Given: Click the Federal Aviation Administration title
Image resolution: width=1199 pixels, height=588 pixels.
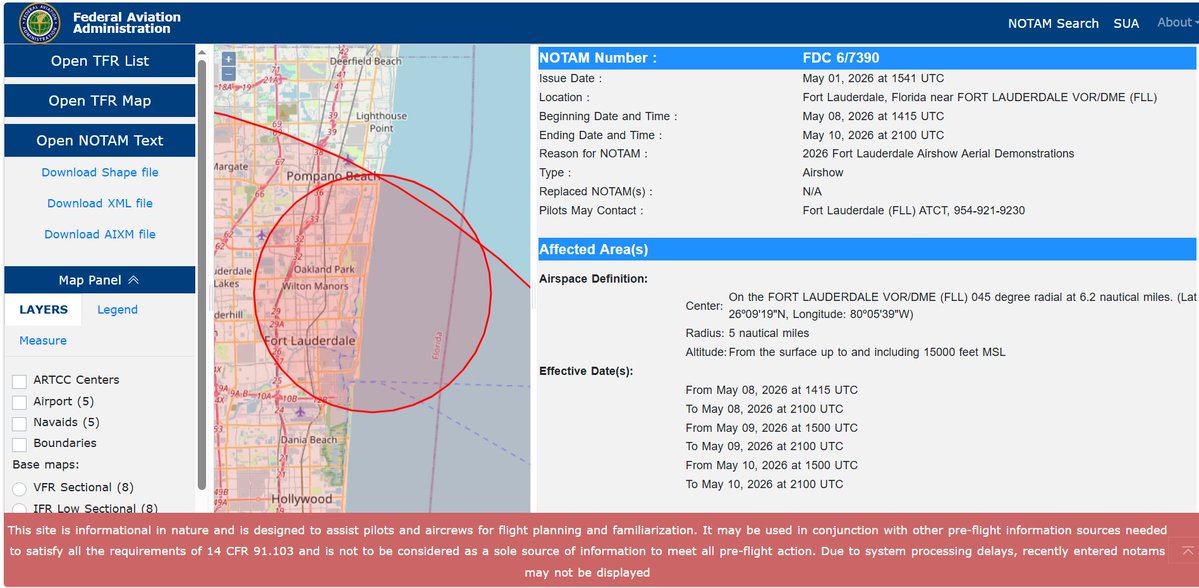Looking at the screenshot, I should click(127, 23).
